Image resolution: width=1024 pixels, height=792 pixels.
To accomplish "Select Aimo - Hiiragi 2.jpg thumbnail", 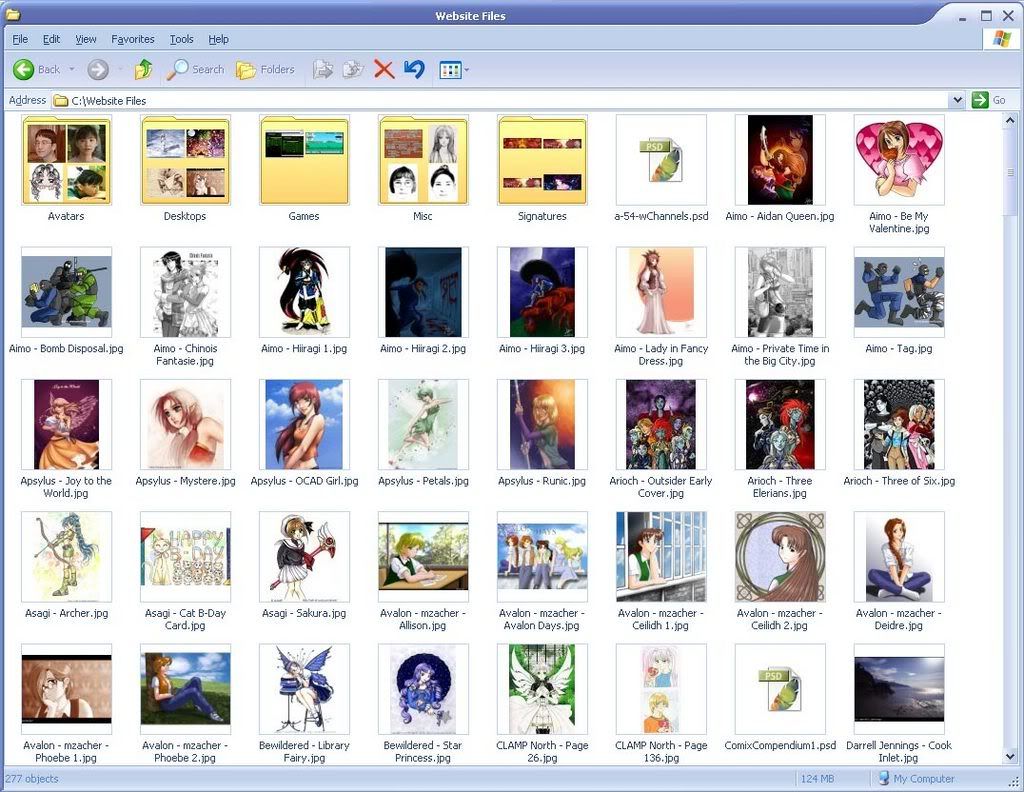I will point(423,292).
